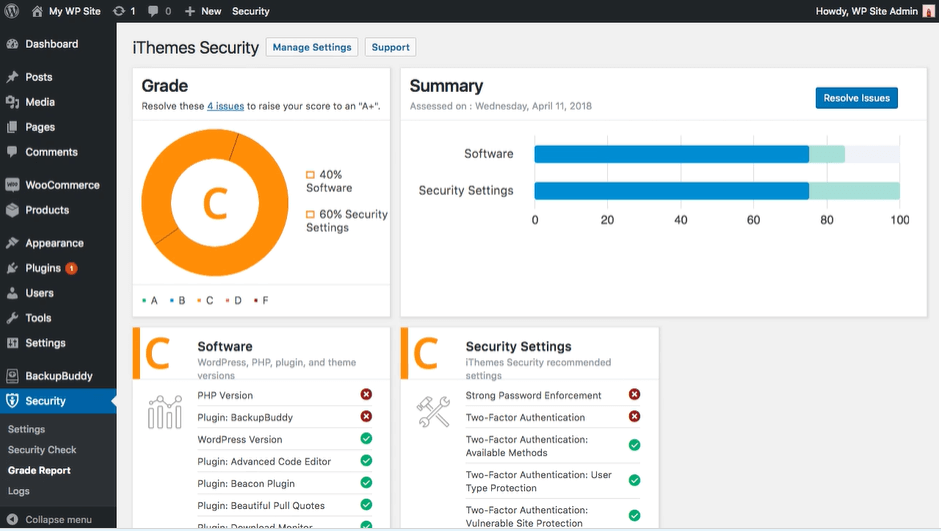This screenshot has height=531, width=941.
Task: Click the admin user avatar
Action: pyautogui.click(x=928, y=11)
